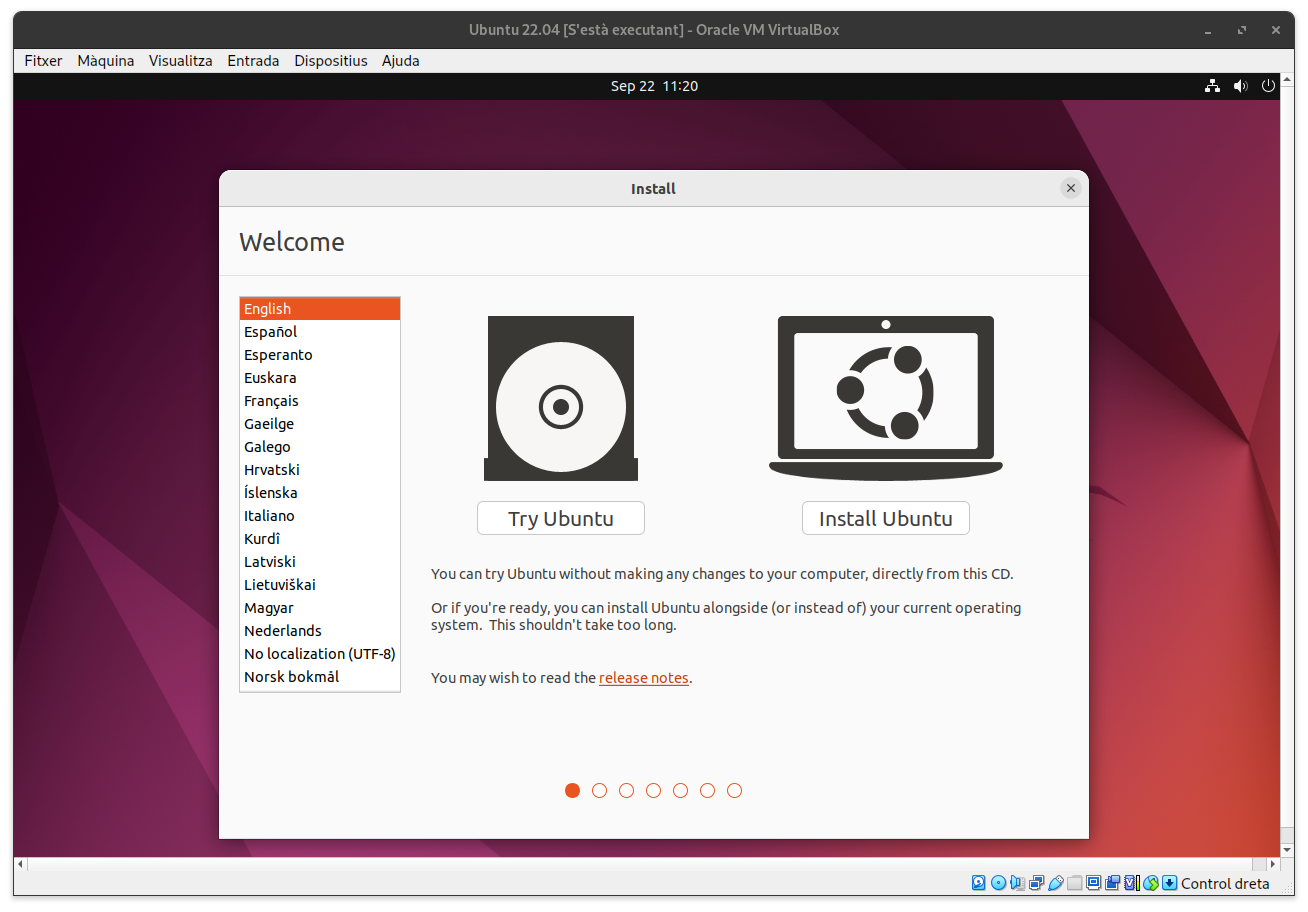
Task: Choose Italiano from the language list
Action: [269, 516]
